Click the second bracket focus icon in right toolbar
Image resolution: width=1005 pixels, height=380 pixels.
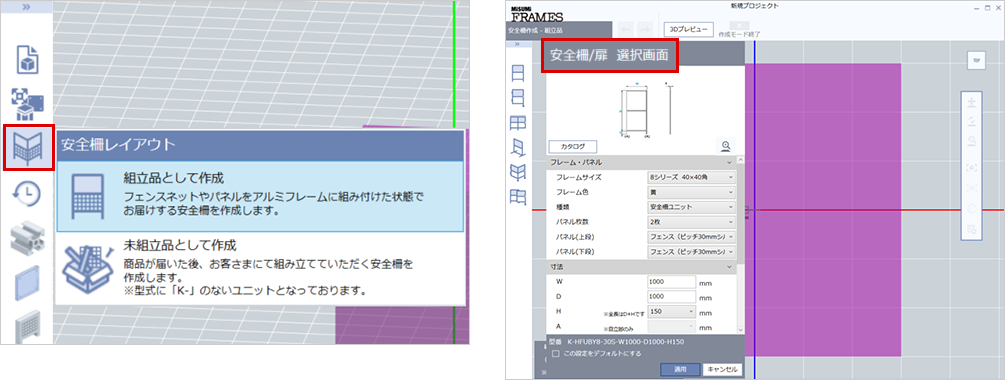(x=972, y=188)
